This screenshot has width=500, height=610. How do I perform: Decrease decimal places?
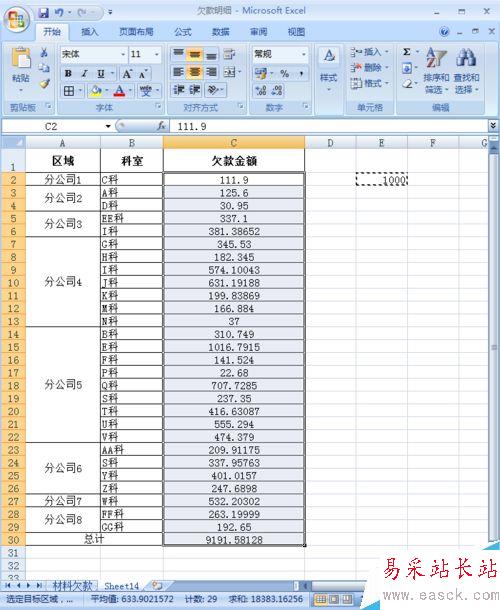pos(277,91)
